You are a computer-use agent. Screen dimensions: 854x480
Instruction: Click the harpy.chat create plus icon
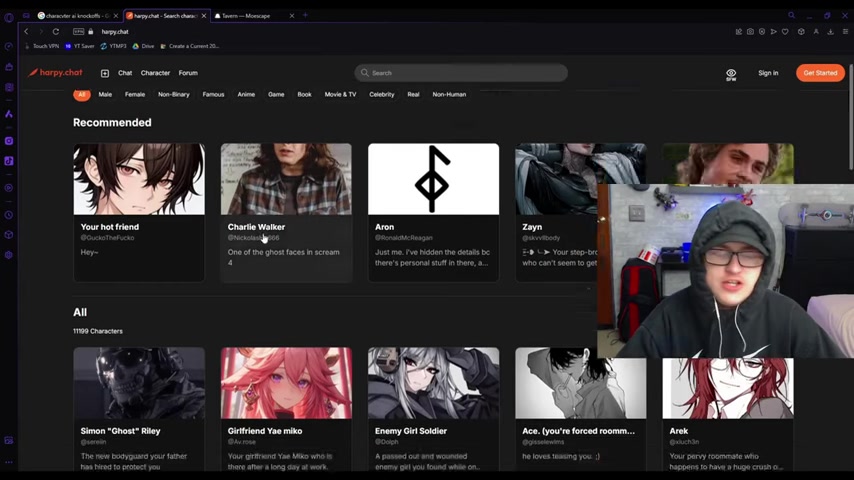[105, 73]
